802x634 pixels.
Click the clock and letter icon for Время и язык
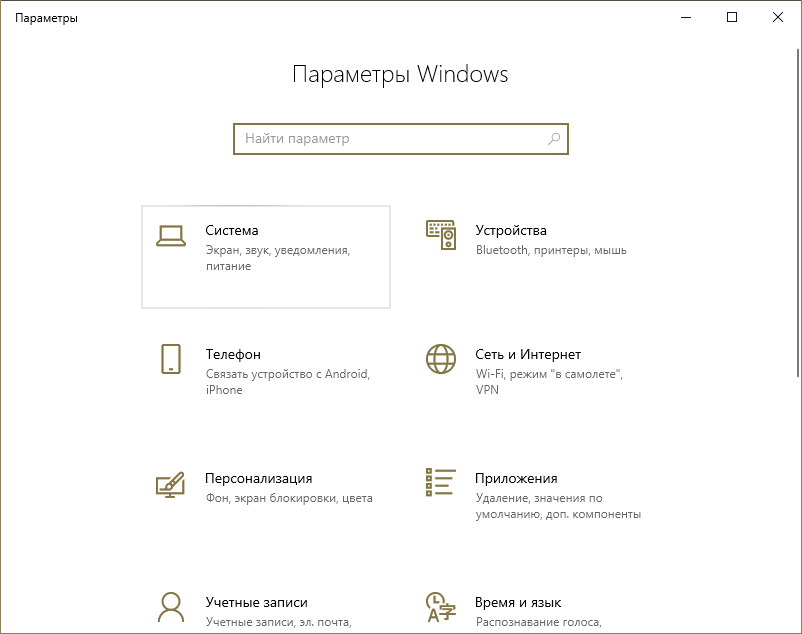coord(441,607)
